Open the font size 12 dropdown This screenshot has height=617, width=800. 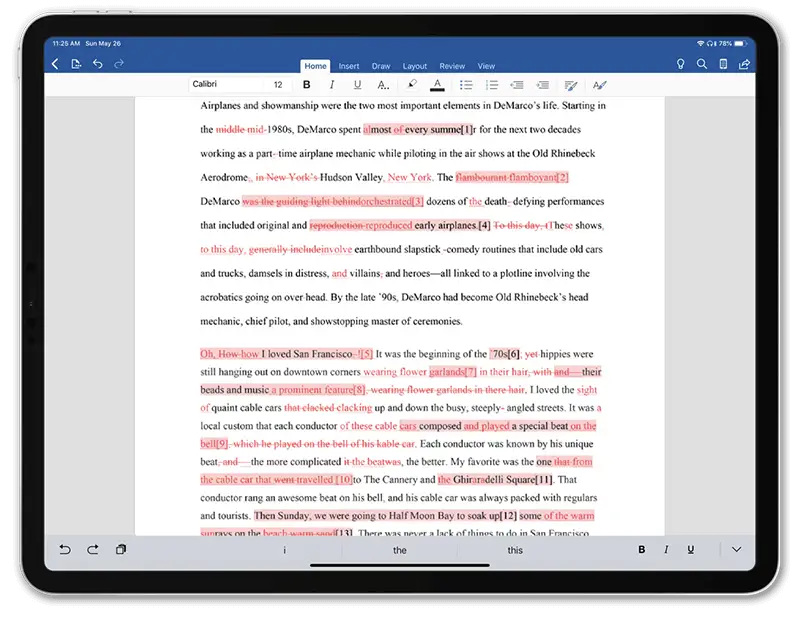(x=278, y=85)
